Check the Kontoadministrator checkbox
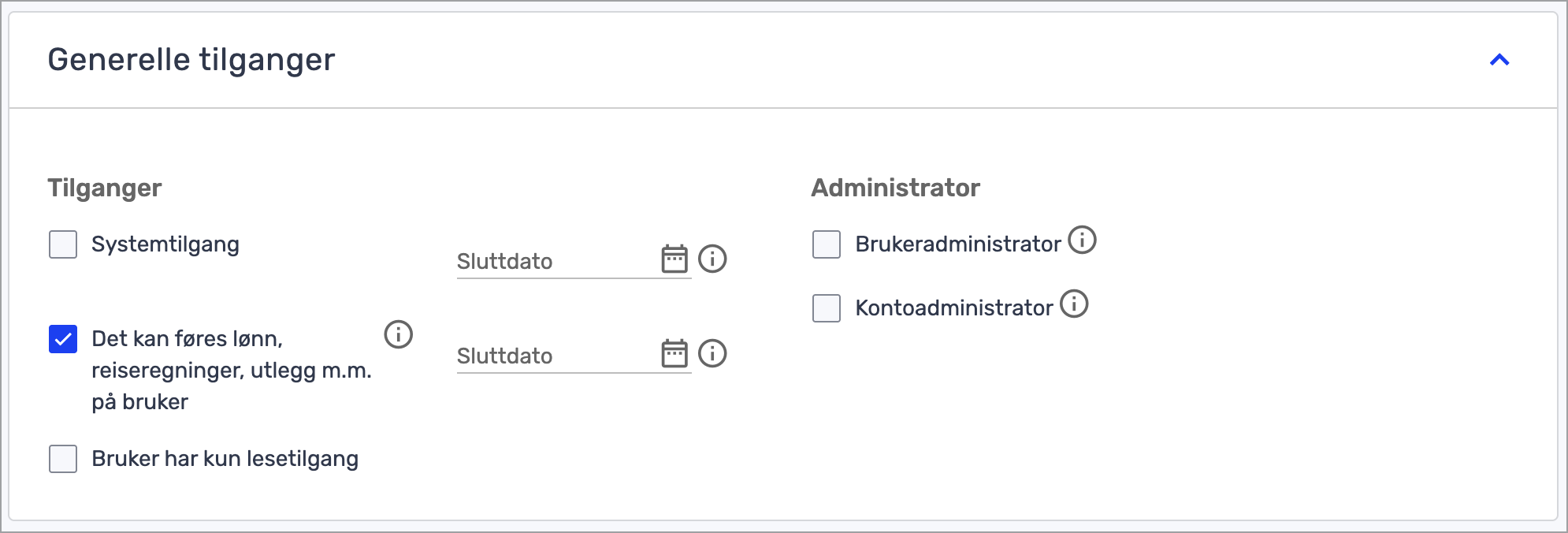 [827, 308]
